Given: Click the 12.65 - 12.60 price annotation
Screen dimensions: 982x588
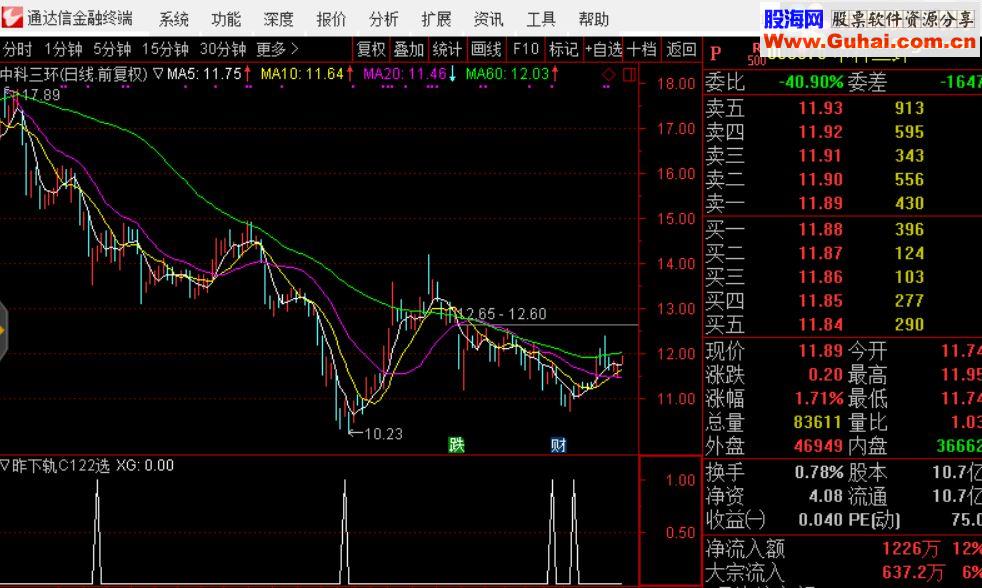Looking at the screenshot, I should click(502, 314).
